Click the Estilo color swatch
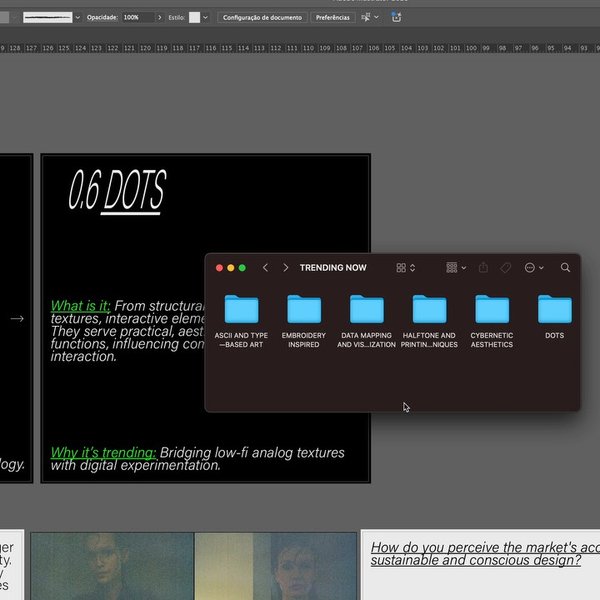The width and height of the screenshot is (600, 600). 194,17
